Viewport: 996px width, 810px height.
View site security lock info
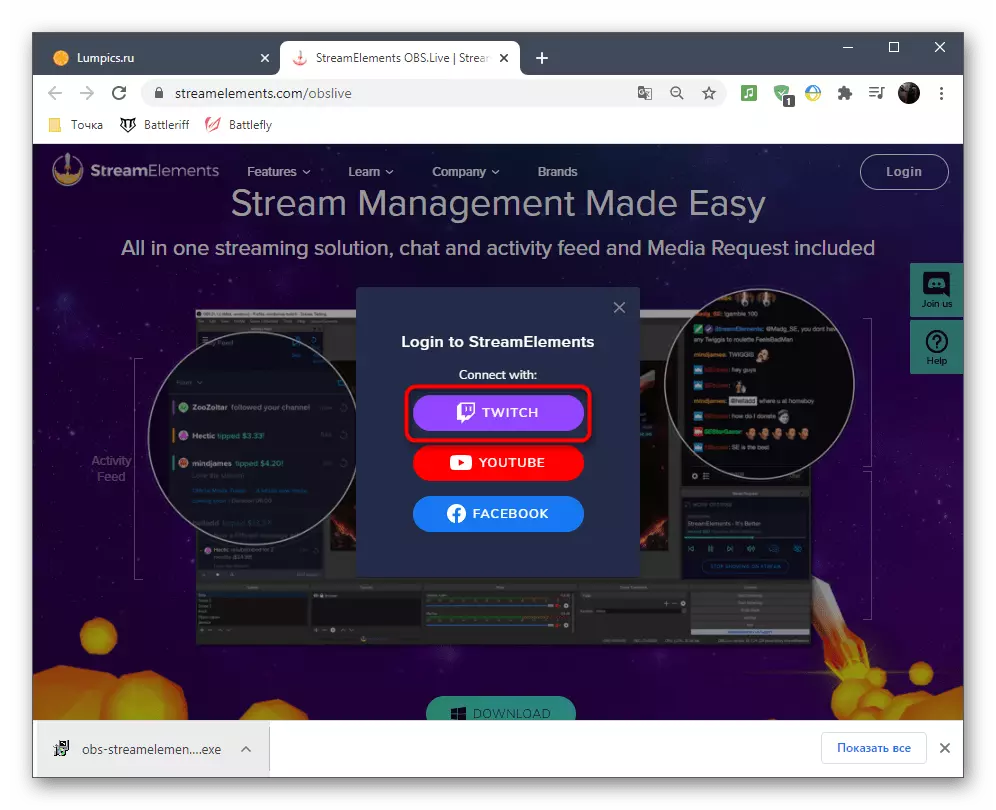159,93
